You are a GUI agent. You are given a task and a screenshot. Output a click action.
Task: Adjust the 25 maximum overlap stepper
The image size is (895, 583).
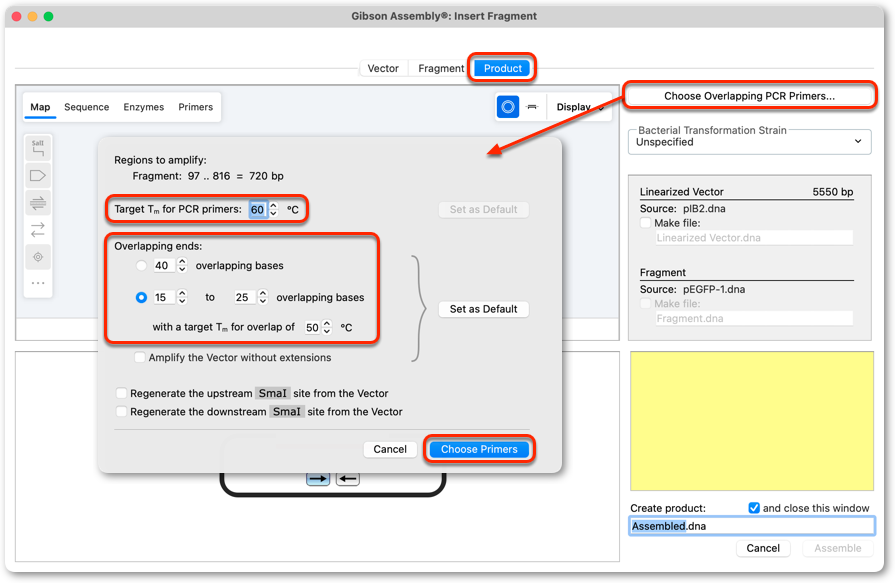point(263,297)
